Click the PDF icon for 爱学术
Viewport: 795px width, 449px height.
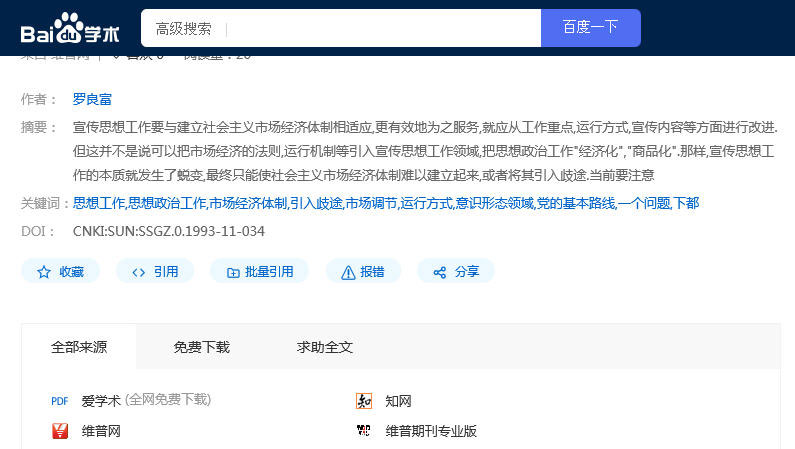tap(60, 401)
